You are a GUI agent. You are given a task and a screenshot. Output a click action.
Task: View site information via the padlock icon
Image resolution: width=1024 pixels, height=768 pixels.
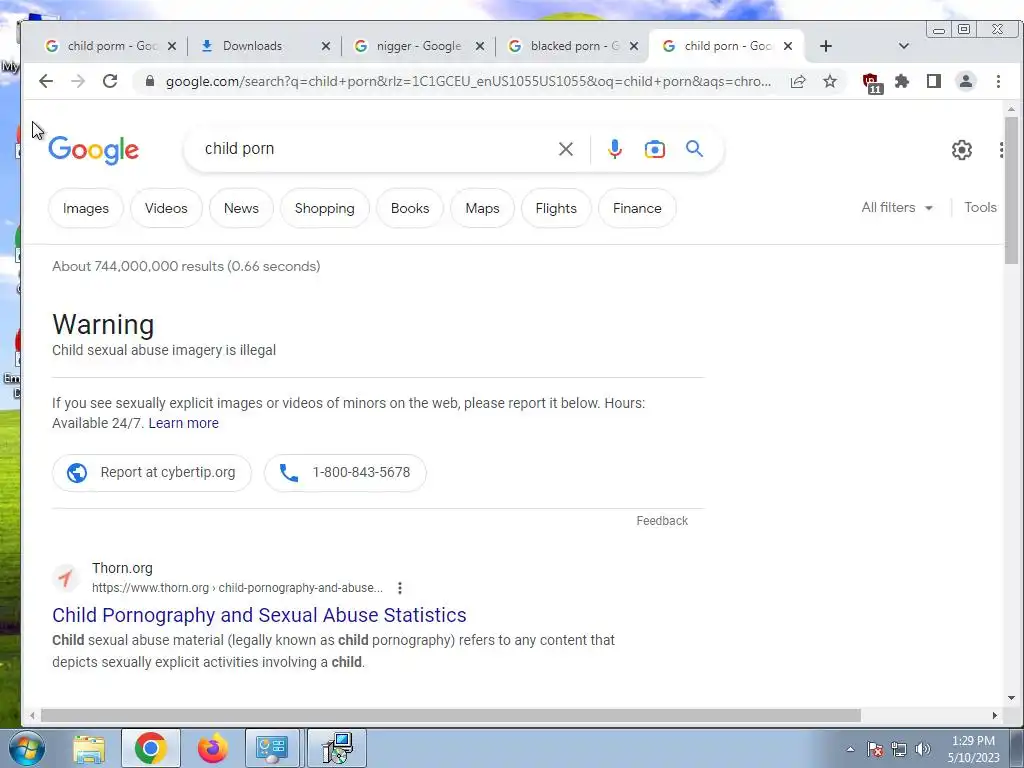(x=150, y=81)
